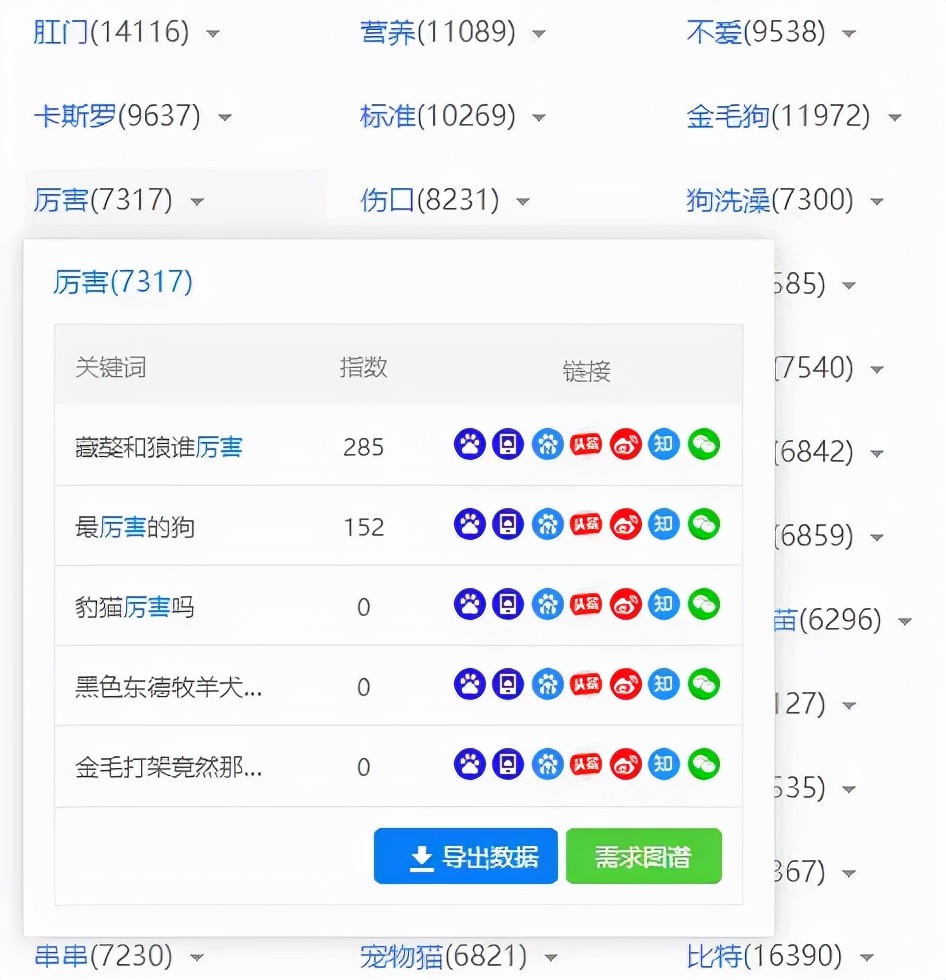This screenshot has width=946, height=980.
Task: Click the green 需求图谱 button
Action: (x=643, y=855)
